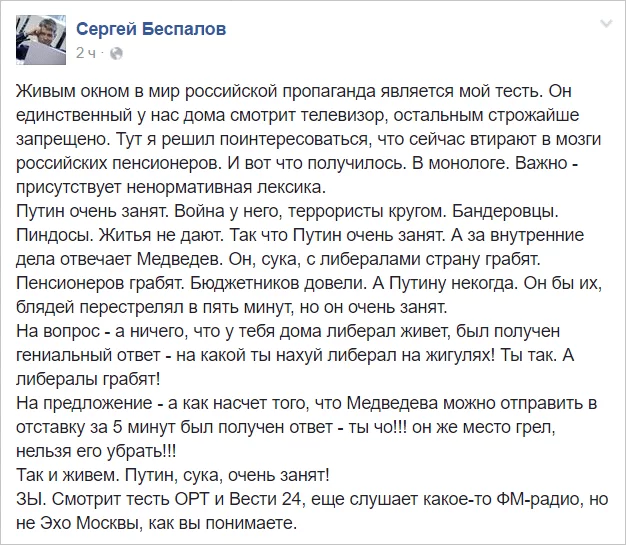The image size is (626, 545).
Task: Click the phrase "дела отвечает Медведев"
Action: pos(118,259)
